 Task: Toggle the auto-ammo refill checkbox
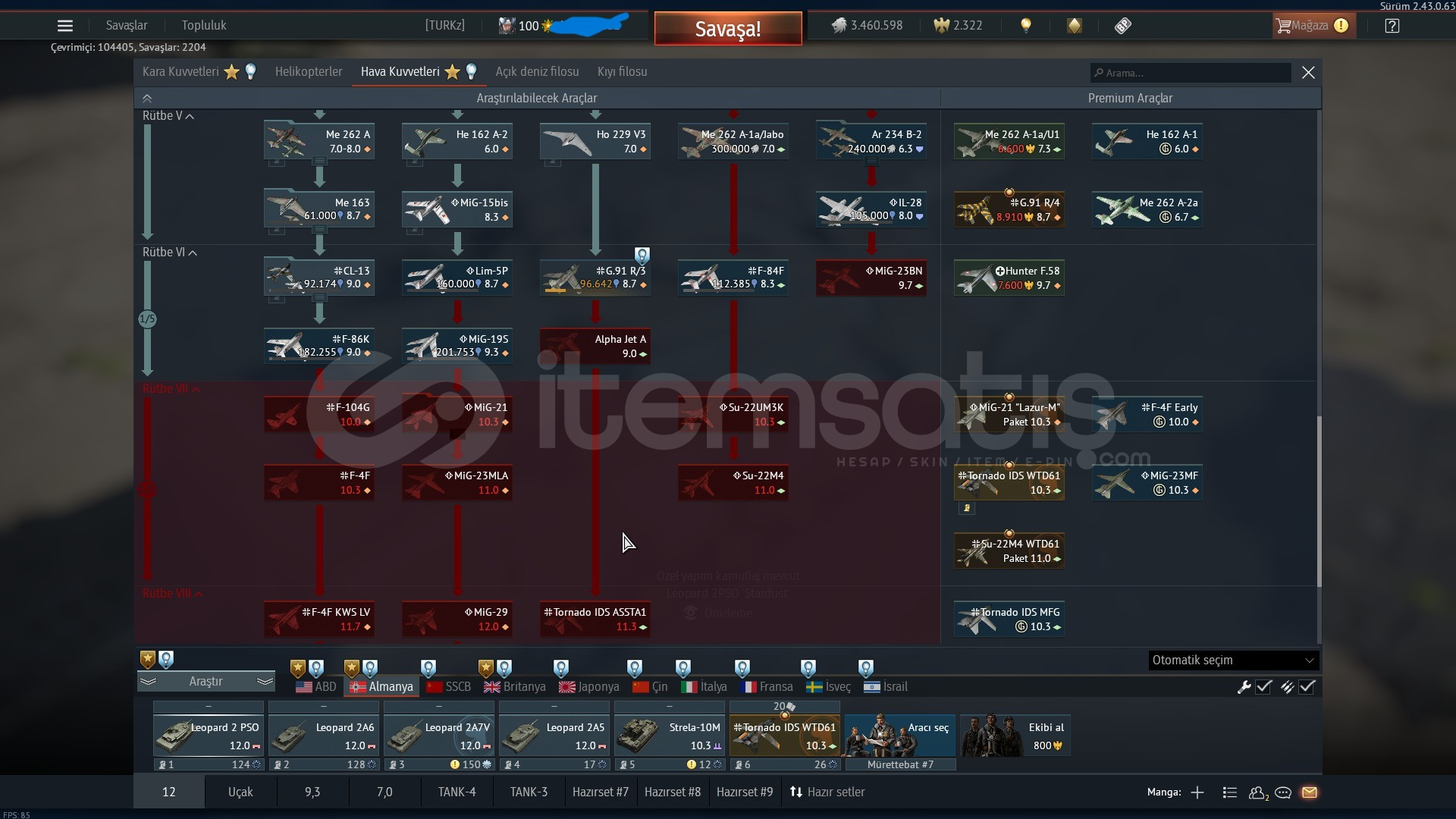[1307, 687]
